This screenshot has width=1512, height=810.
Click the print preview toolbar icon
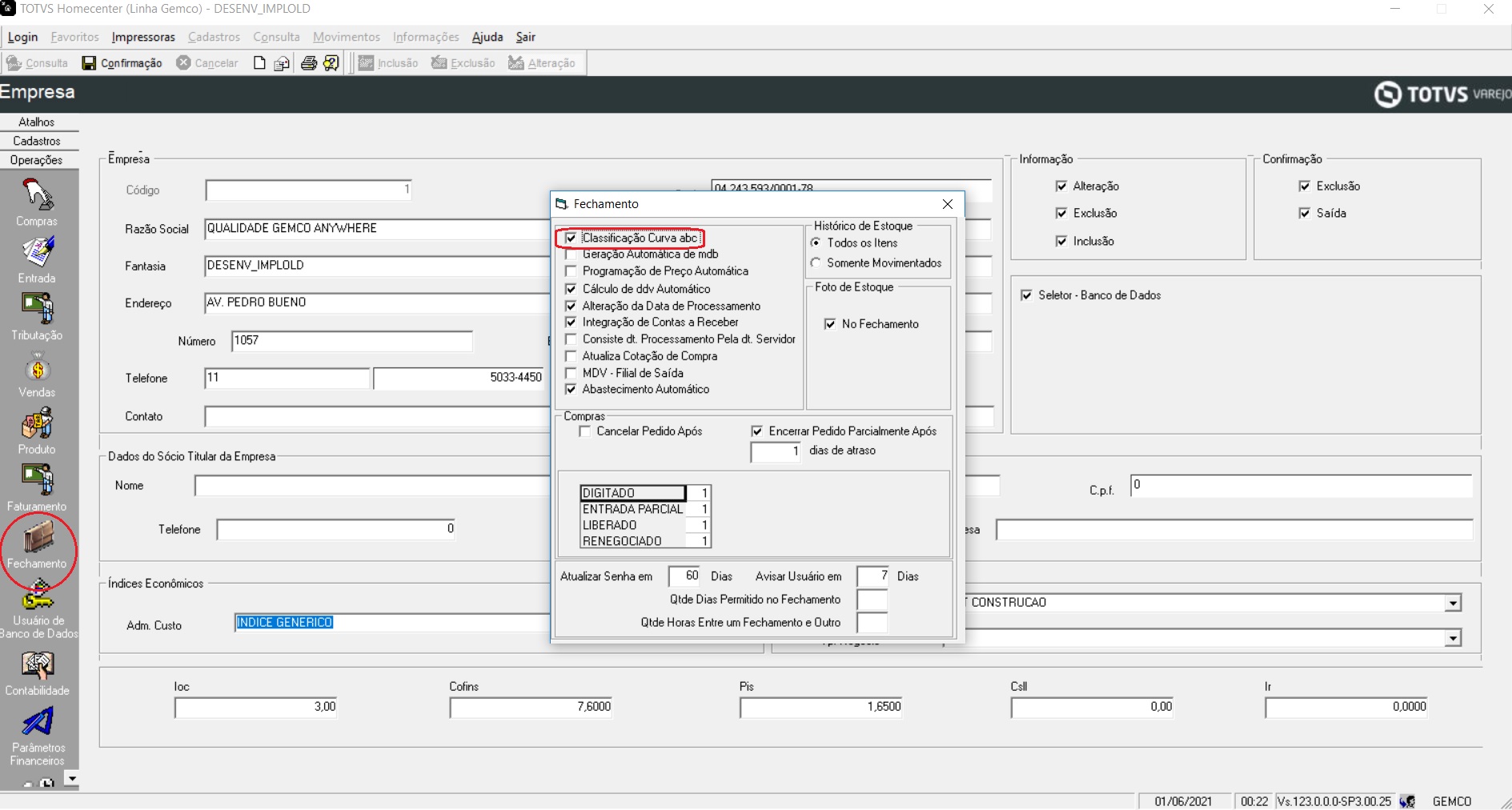pyautogui.click(x=331, y=63)
